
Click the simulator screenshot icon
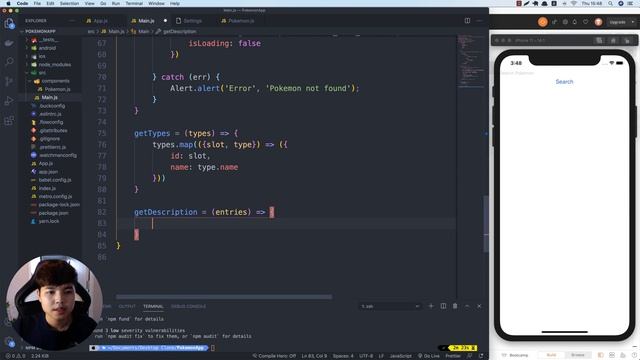pos(599,40)
